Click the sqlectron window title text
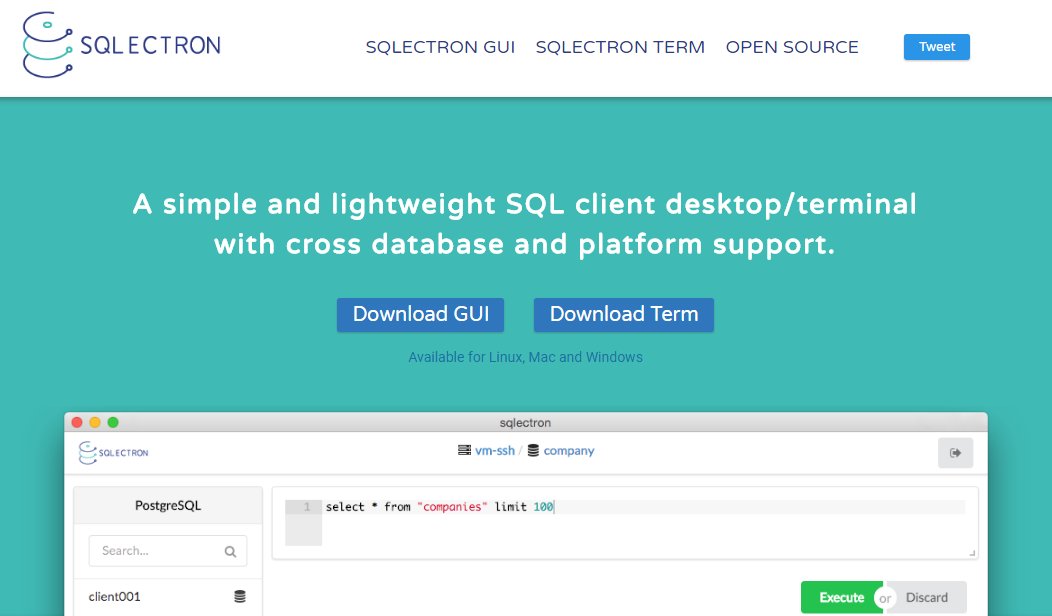Image resolution: width=1052 pixels, height=616 pixels. [x=525, y=423]
